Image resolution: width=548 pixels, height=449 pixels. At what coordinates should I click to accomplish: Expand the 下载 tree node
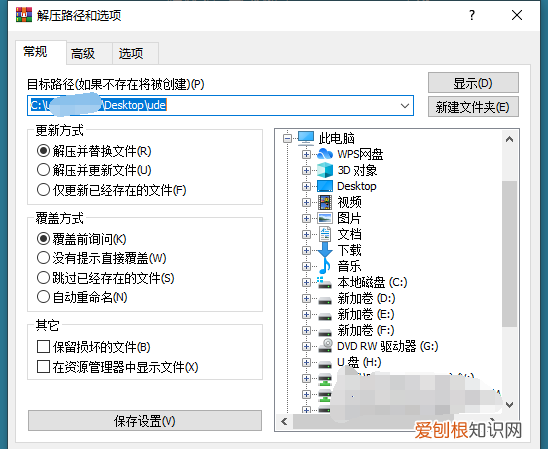[306, 251]
